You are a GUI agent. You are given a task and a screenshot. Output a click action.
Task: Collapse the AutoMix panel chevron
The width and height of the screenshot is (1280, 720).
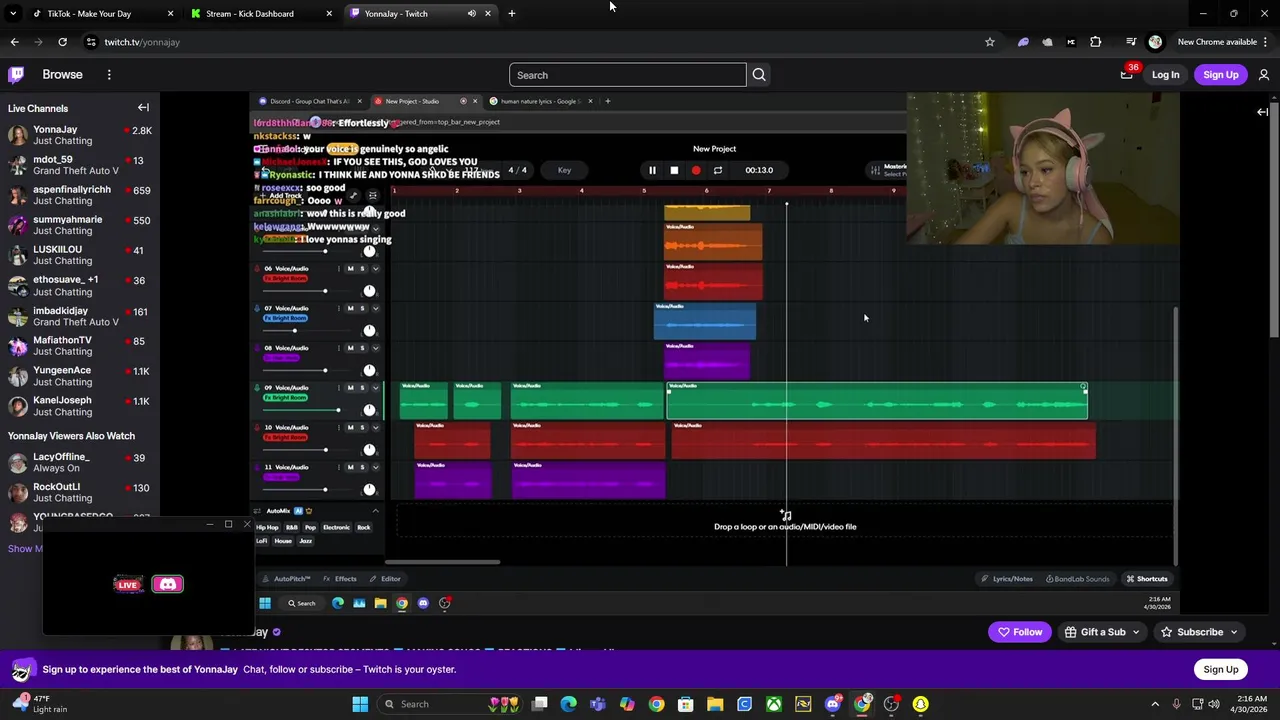click(375, 511)
